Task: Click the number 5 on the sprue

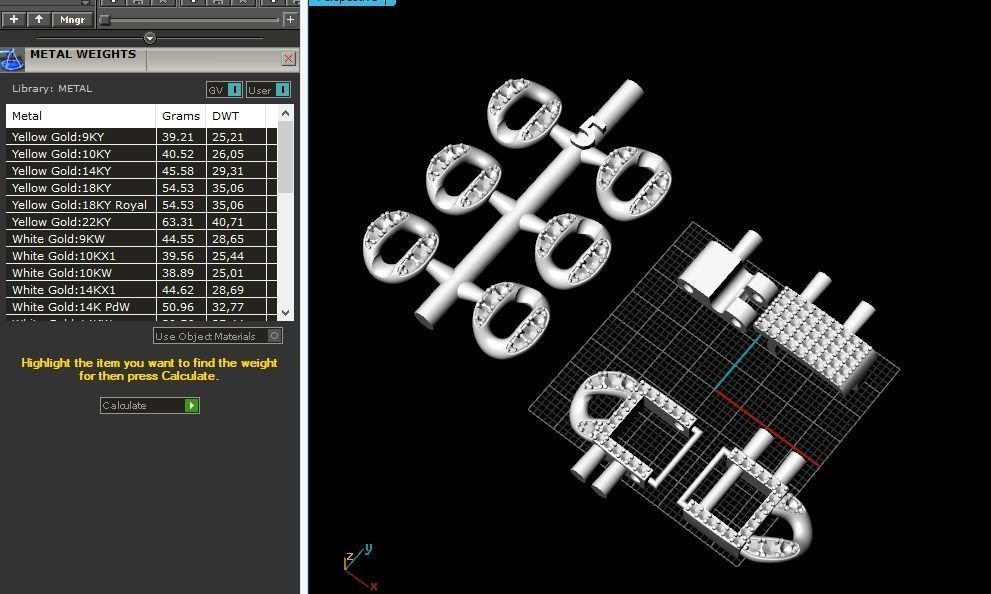Action: click(x=589, y=133)
